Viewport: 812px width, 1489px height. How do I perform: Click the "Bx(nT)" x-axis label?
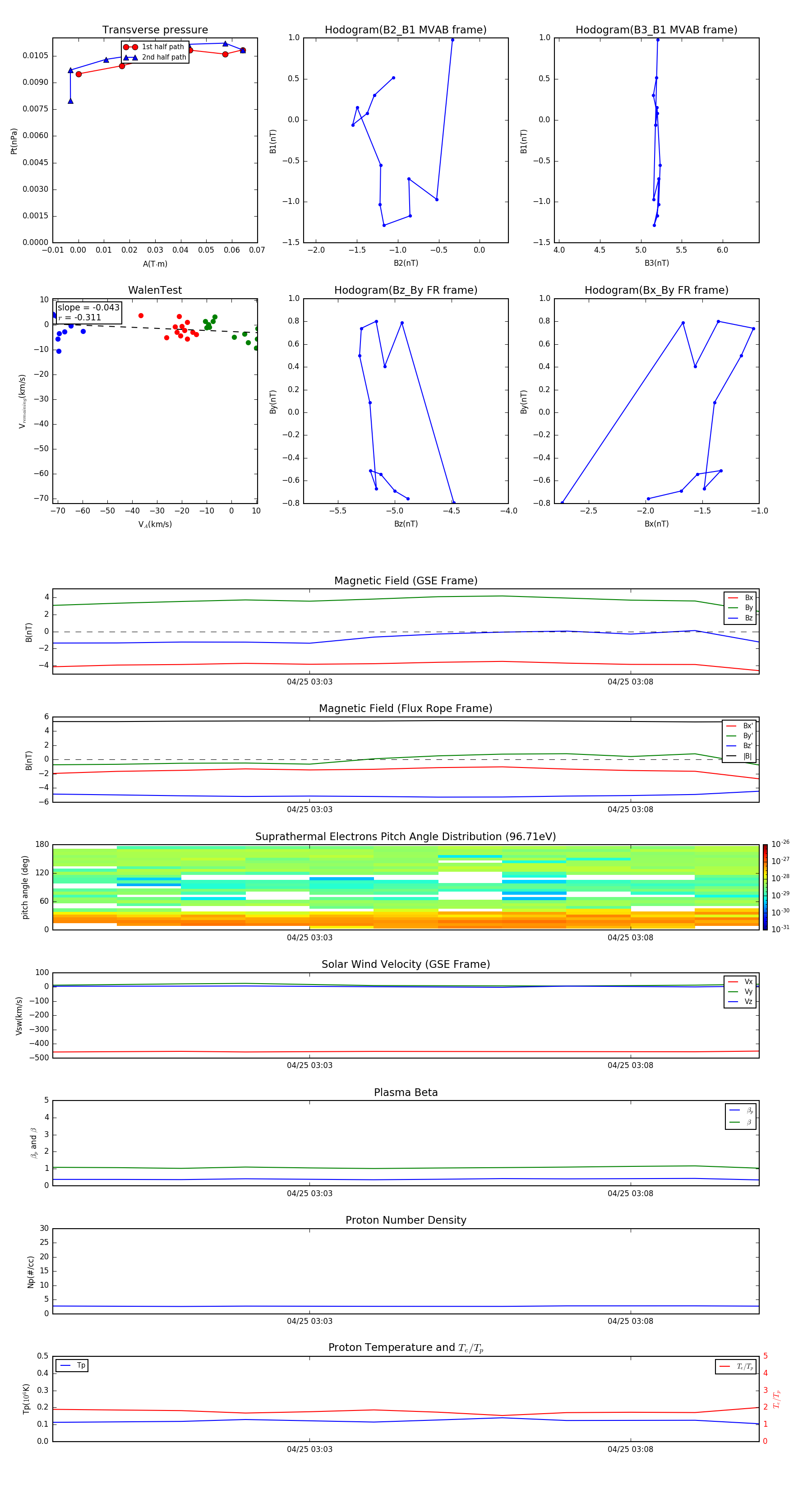click(656, 524)
